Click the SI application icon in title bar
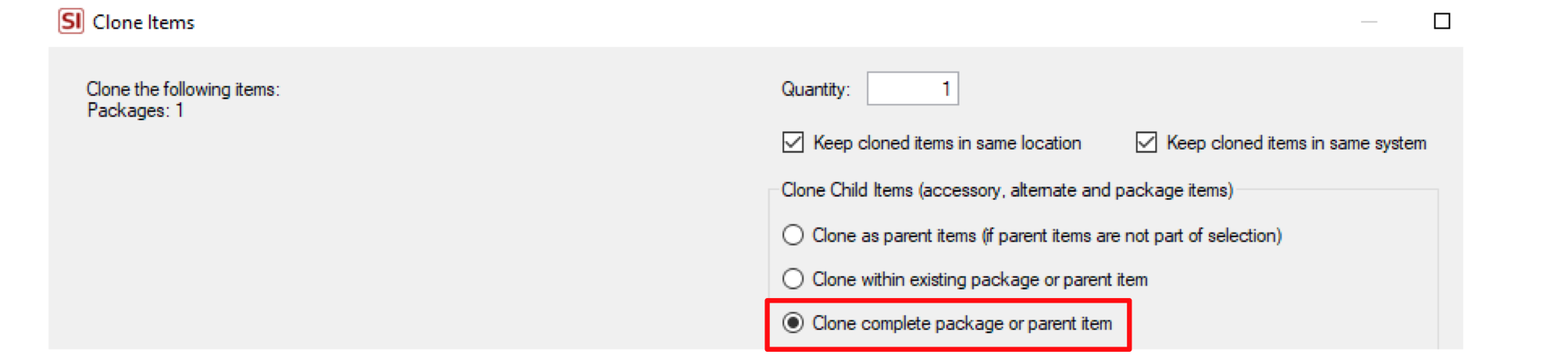The width and height of the screenshot is (1568, 362). tap(71, 21)
